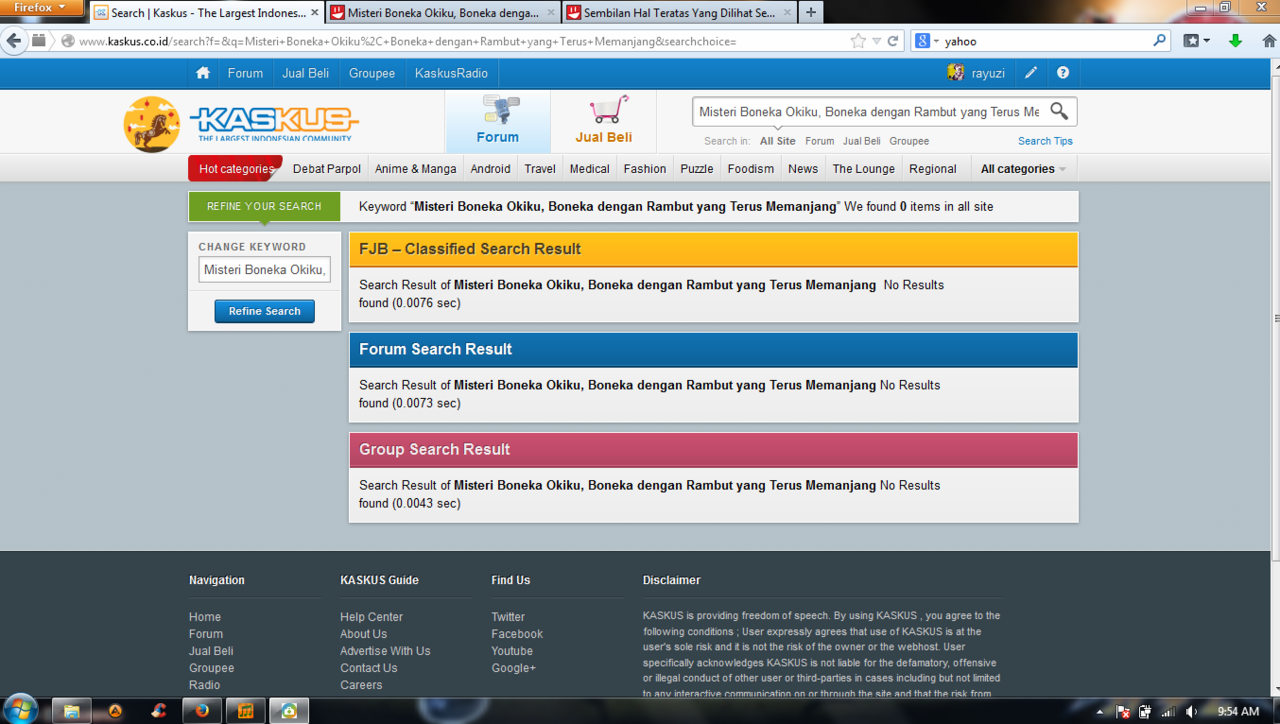Show hidden tray icons arrow
The width and height of the screenshot is (1280, 724).
[x=1100, y=712]
